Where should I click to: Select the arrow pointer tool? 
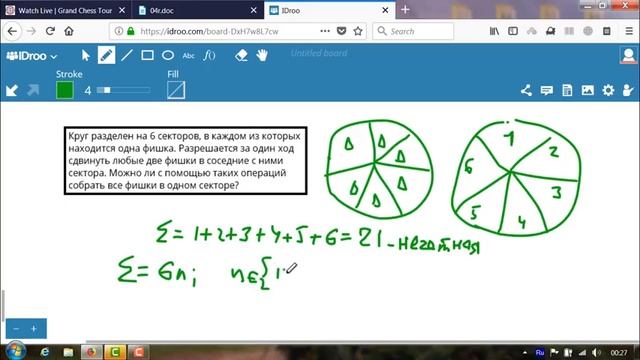(86, 55)
